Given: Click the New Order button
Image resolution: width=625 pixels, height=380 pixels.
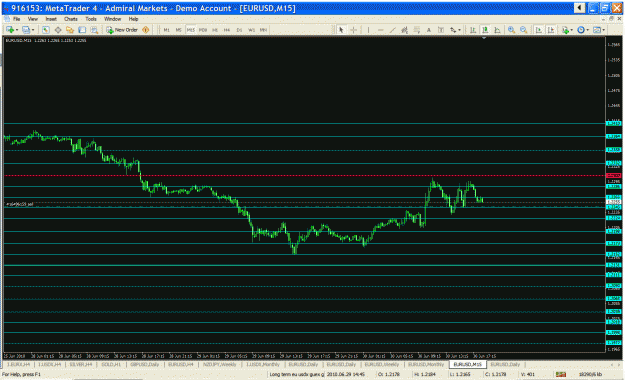Looking at the screenshot, I should (x=122, y=30).
